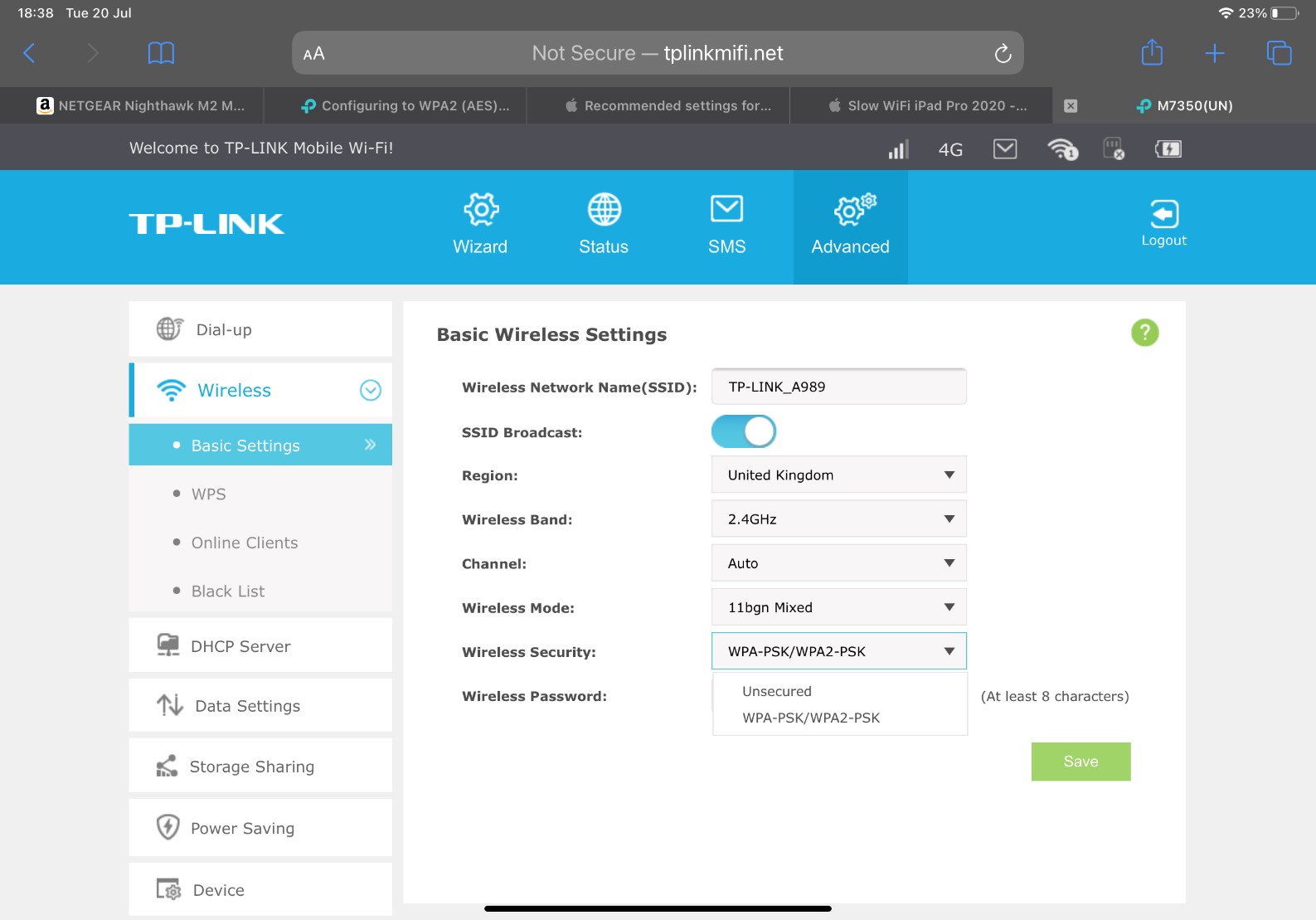The image size is (1316, 920).
Task: View battery charging status icon
Action: [x=1168, y=149]
